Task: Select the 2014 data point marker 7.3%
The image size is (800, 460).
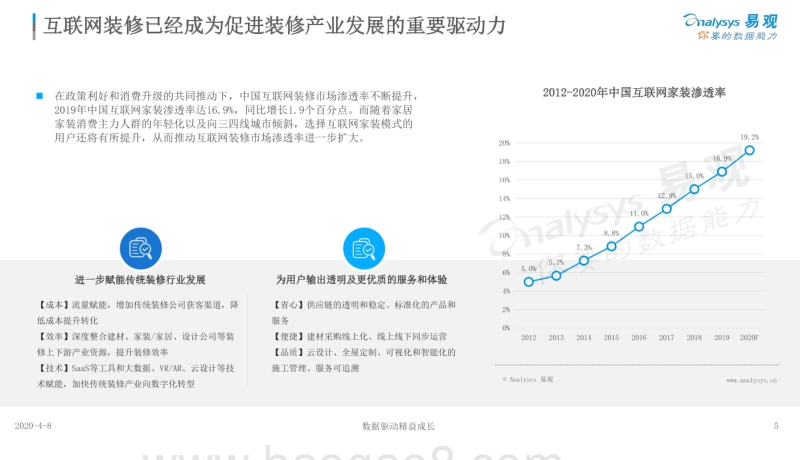Action: 584,261
